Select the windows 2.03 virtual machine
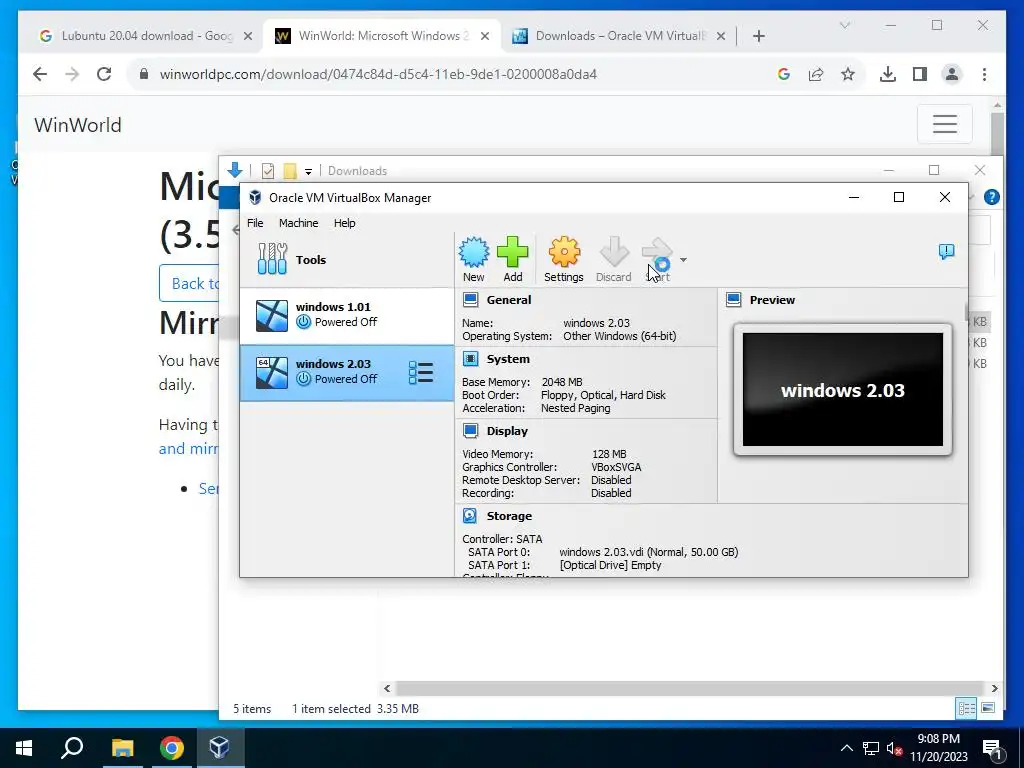Image resolution: width=1024 pixels, height=768 pixels. [x=347, y=372]
